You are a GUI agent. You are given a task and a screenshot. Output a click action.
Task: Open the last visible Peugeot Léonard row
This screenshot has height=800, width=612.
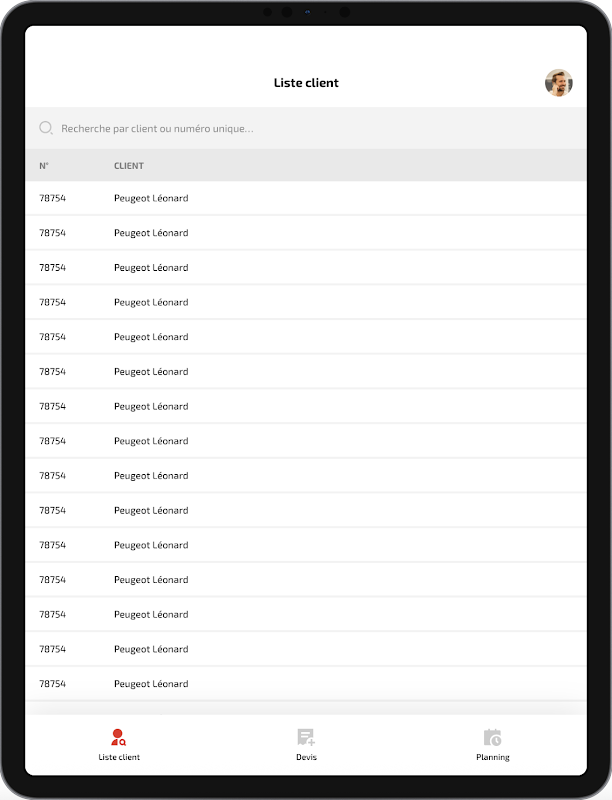(306, 684)
